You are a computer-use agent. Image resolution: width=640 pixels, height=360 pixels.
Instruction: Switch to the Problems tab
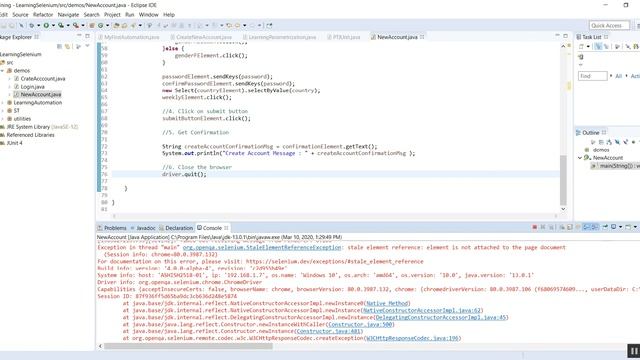[x=112, y=228]
